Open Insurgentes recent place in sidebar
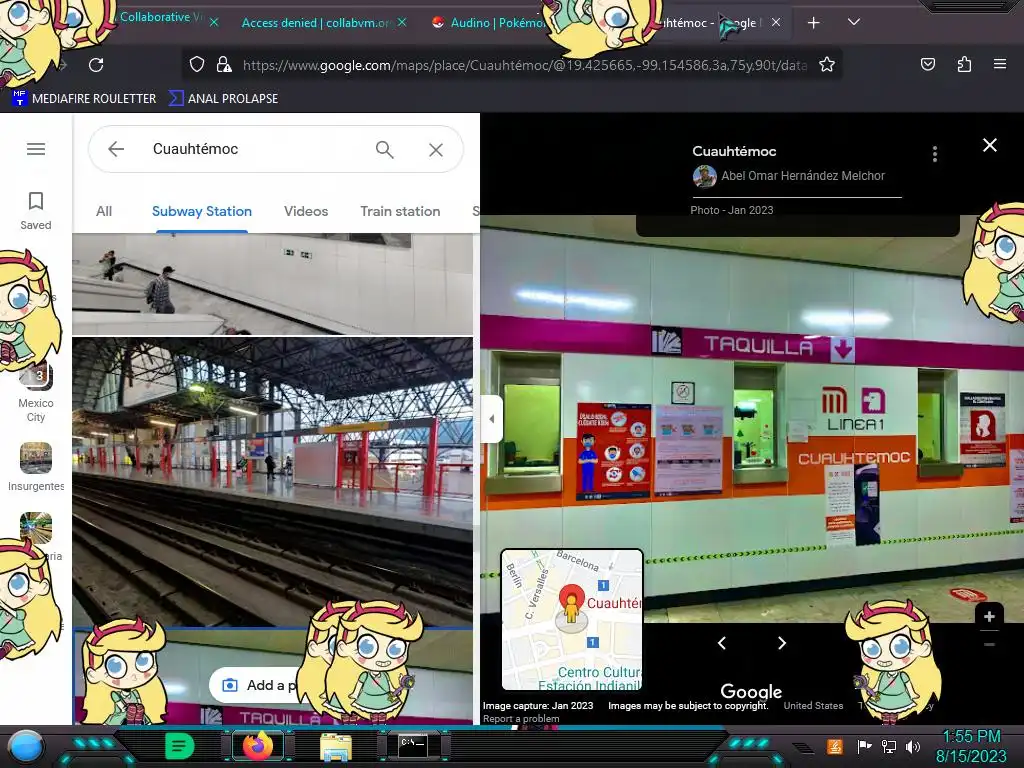Image resolution: width=1024 pixels, height=768 pixels. coord(36,466)
